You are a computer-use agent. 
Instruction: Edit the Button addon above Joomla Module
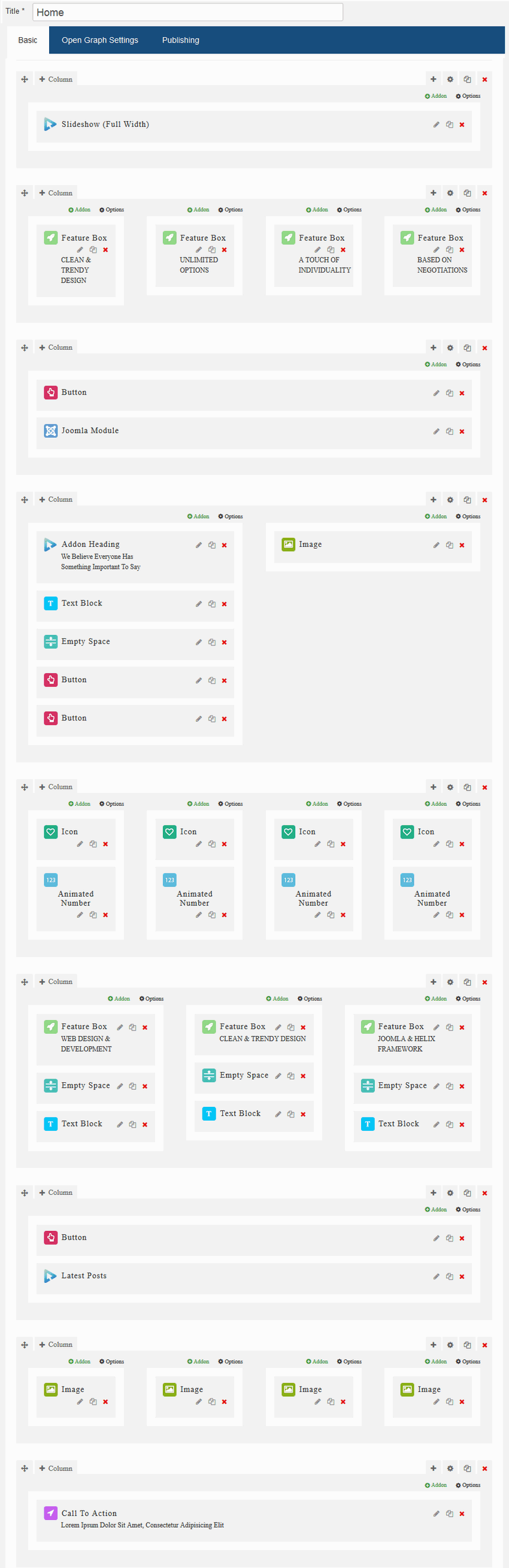[x=436, y=393]
